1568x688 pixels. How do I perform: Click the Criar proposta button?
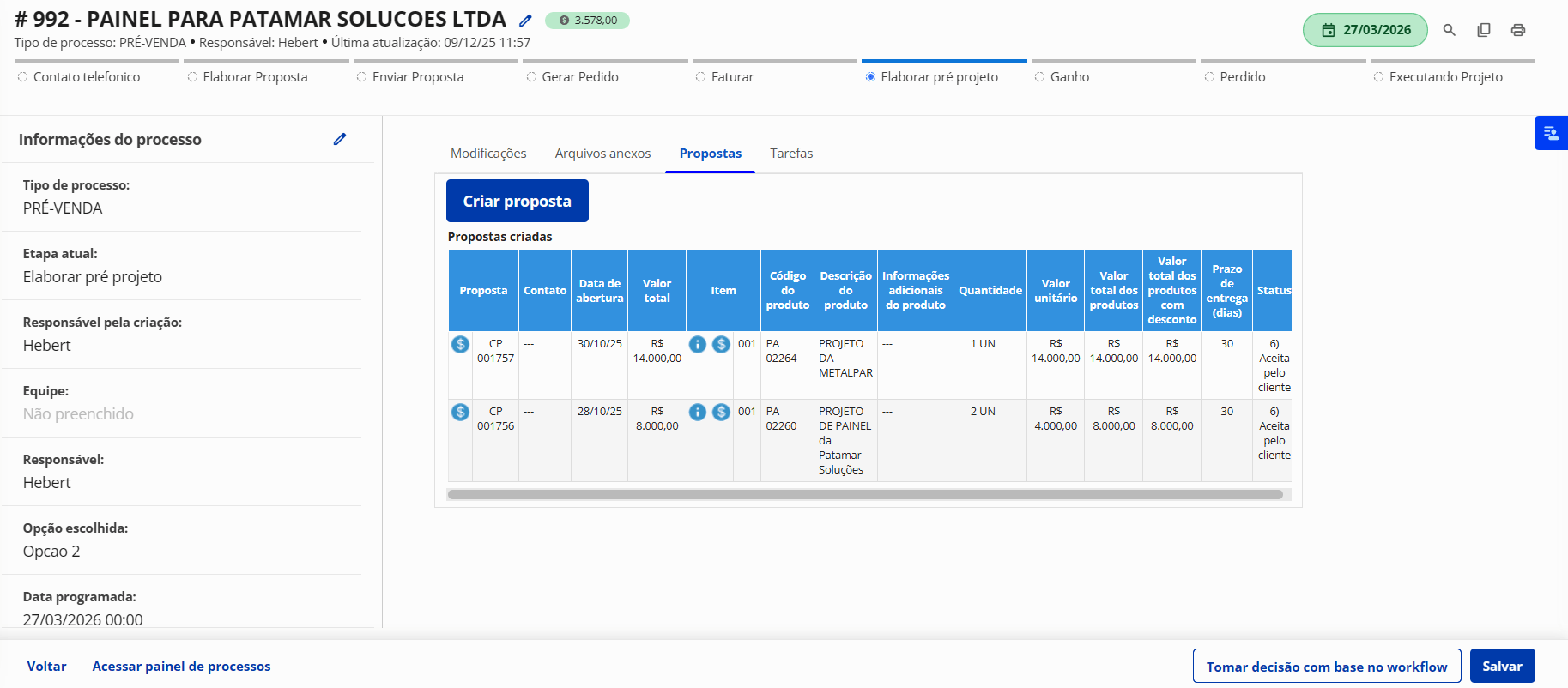(517, 201)
